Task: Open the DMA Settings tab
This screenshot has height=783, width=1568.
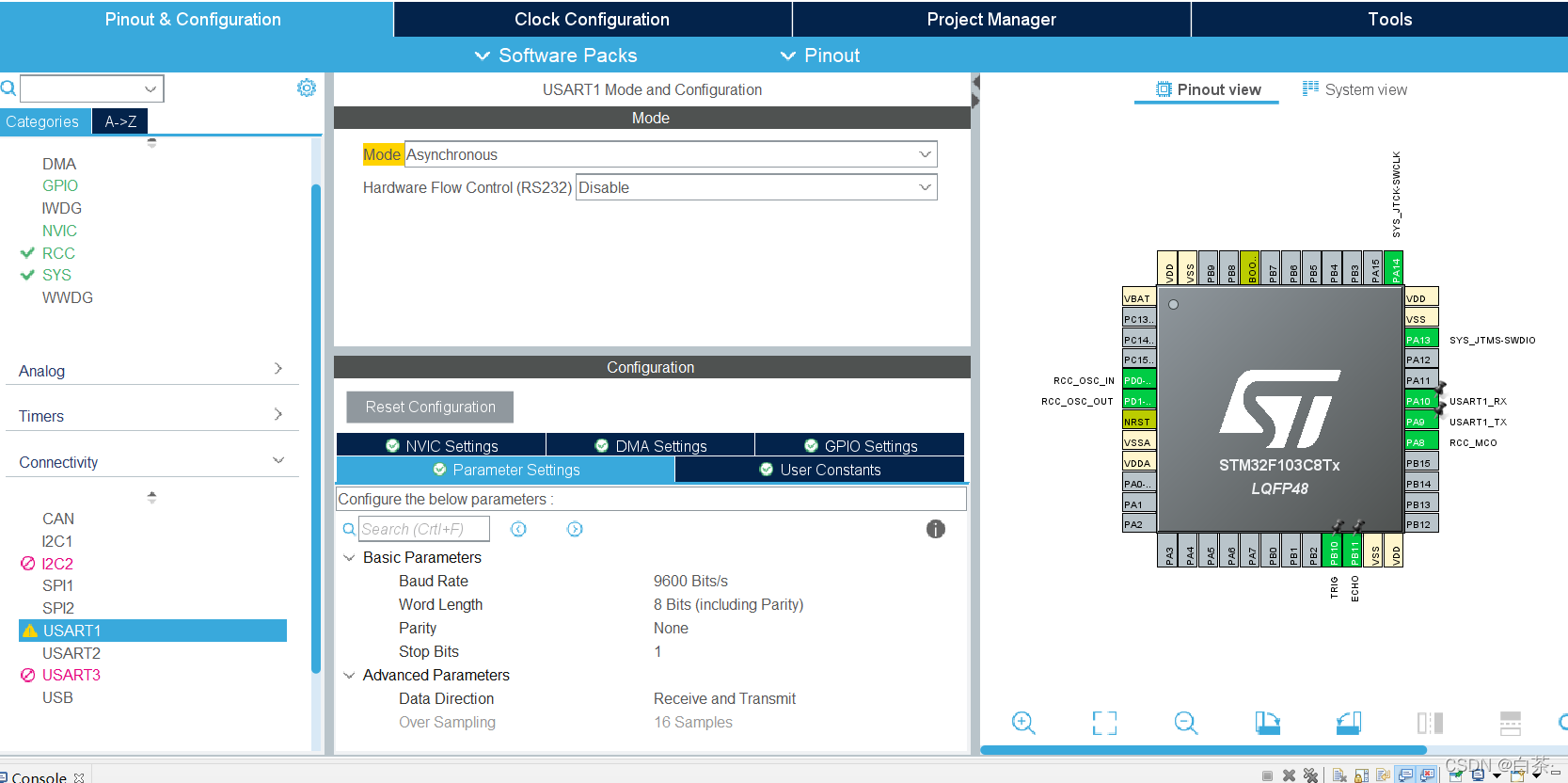Action: point(651,445)
